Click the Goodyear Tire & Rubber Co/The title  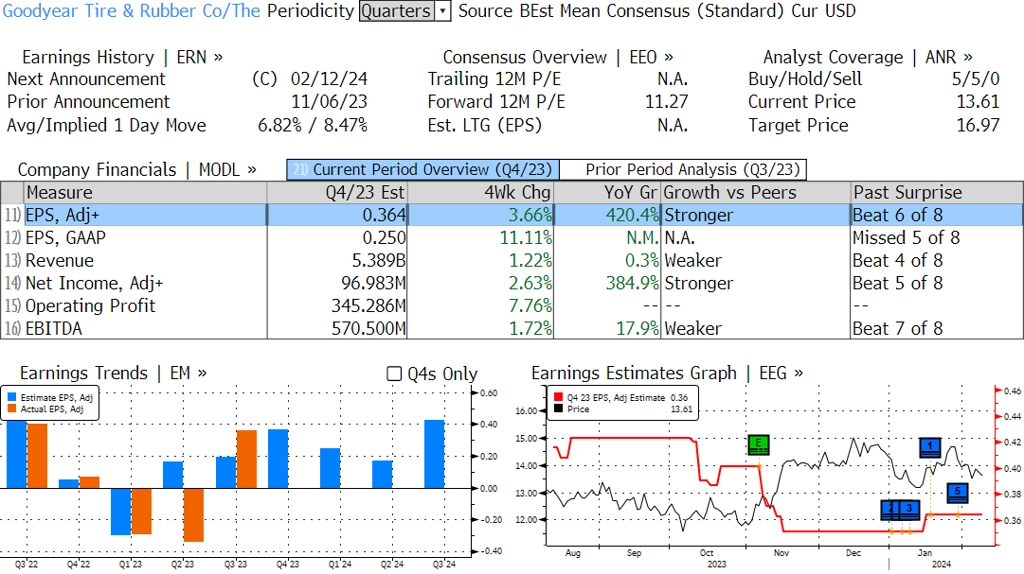131,11
